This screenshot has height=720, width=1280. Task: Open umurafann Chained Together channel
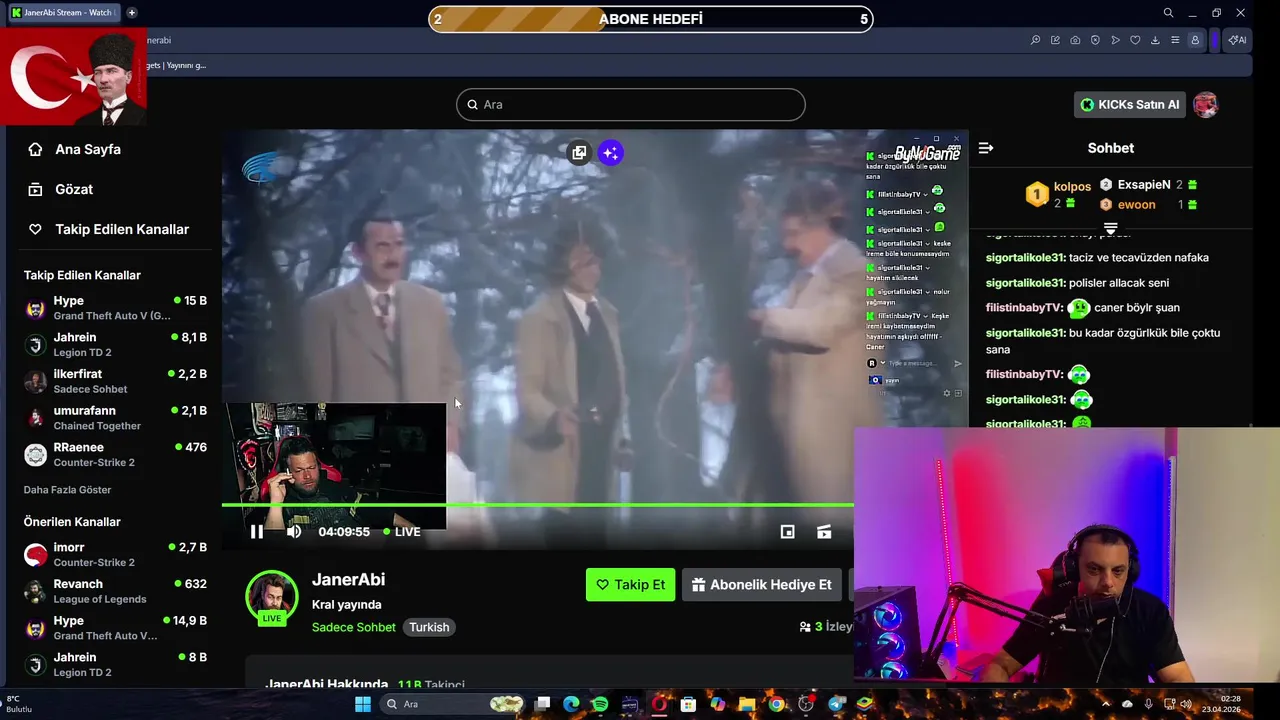pyautogui.click(x=115, y=418)
